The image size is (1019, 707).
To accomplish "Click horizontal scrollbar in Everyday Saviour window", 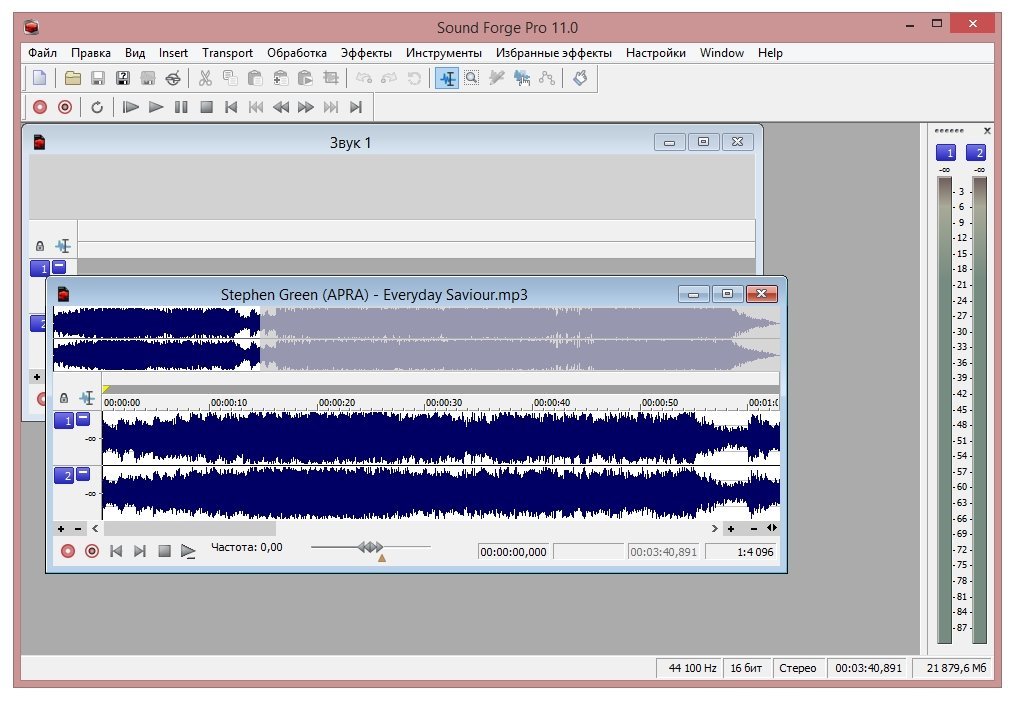I will click(x=190, y=528).
